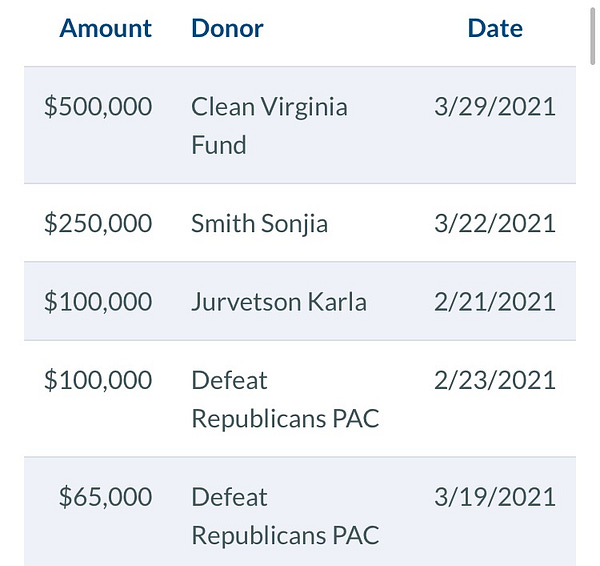The image size is (600, 566).
Task: Select the $100,000 amount dated 2/23/2021
Action: coord(98,380)
